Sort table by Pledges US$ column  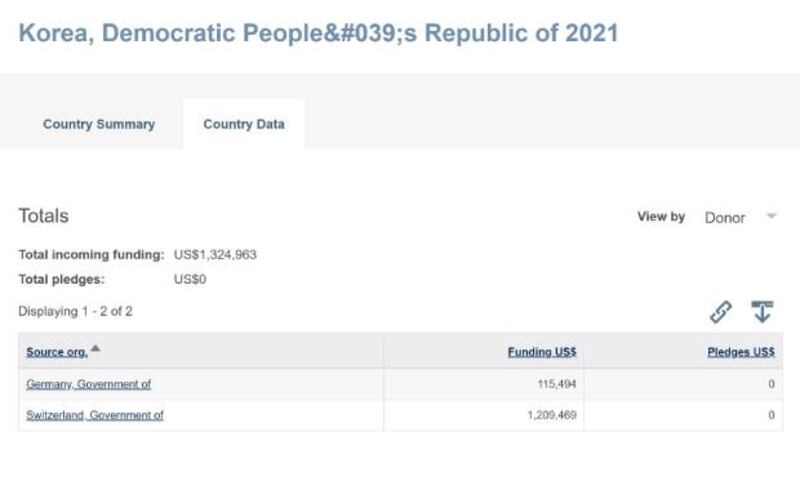click(x=741, y=352)
